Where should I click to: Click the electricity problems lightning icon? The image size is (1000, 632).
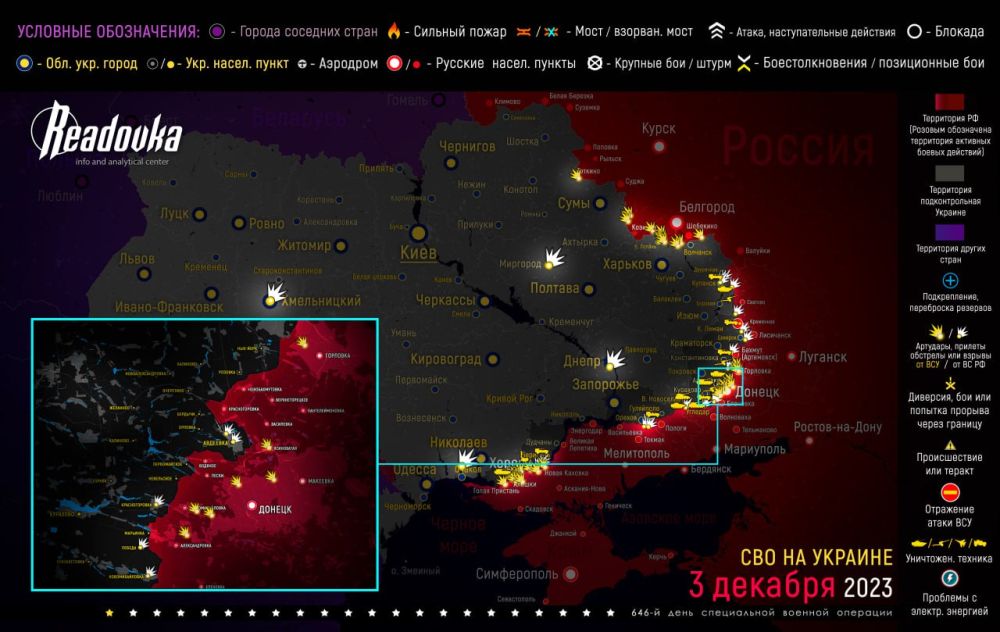coord(949,578)
